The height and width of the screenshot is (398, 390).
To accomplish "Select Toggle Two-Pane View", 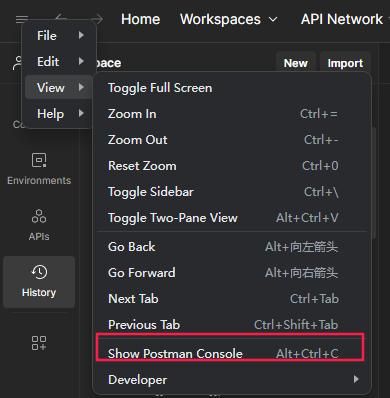I will [x=232, y=218].
